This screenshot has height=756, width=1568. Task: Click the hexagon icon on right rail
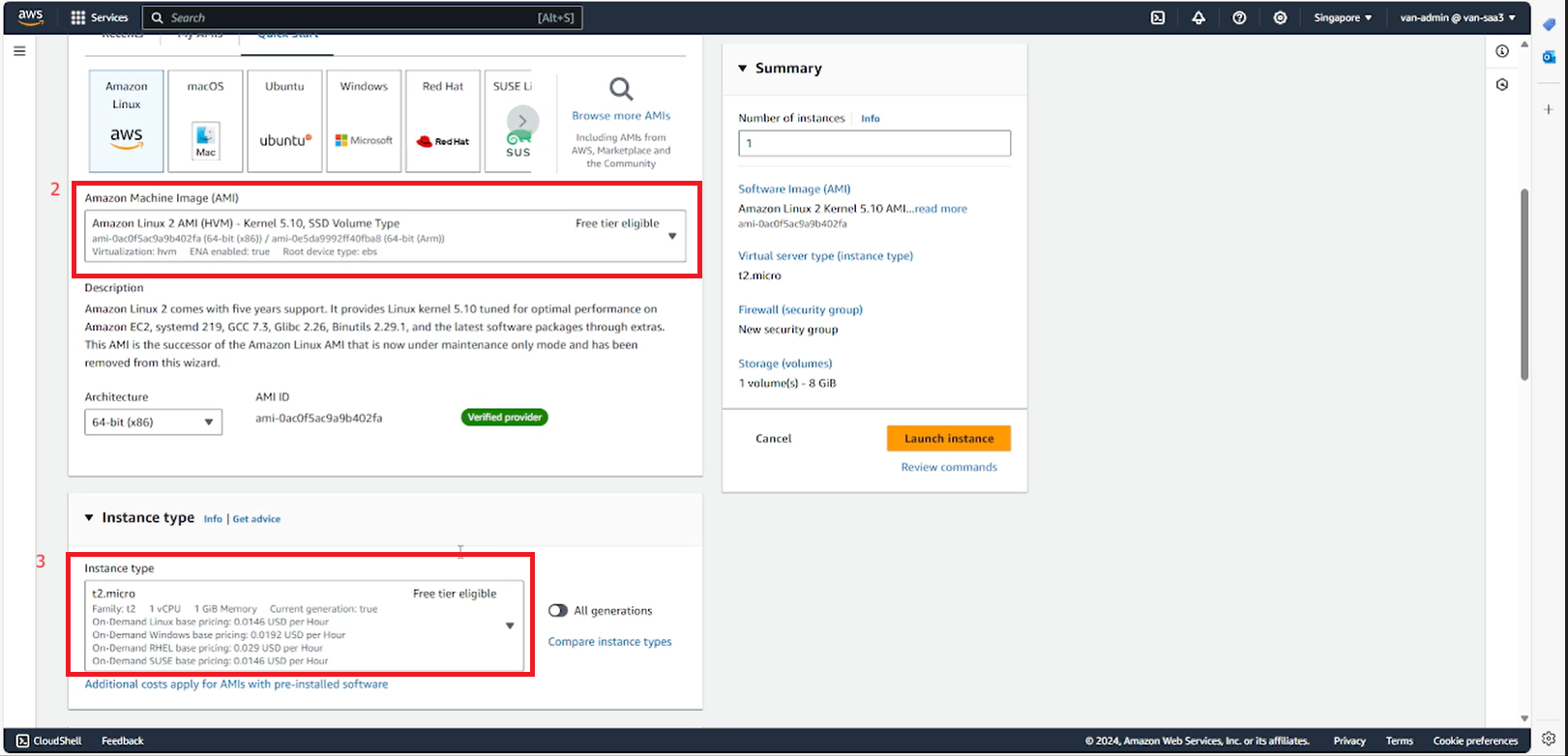coord(1502,84)
